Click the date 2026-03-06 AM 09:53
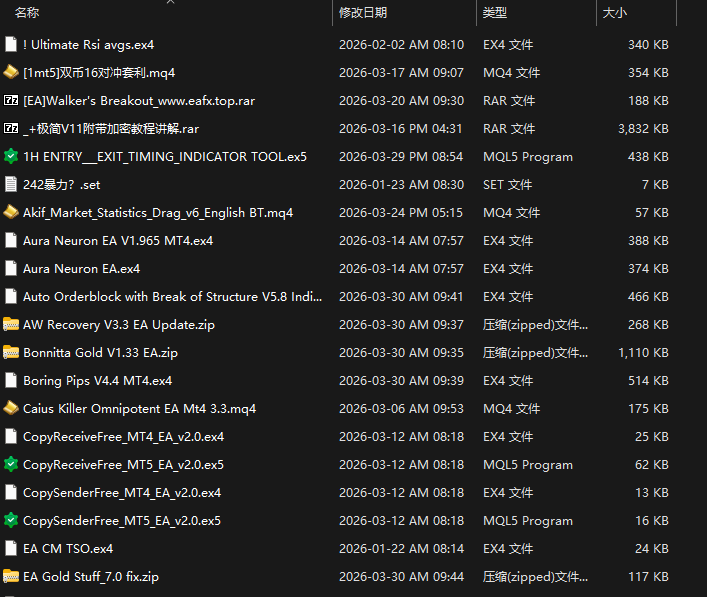This screenshot has width=707, height=597. coord(401,408)
